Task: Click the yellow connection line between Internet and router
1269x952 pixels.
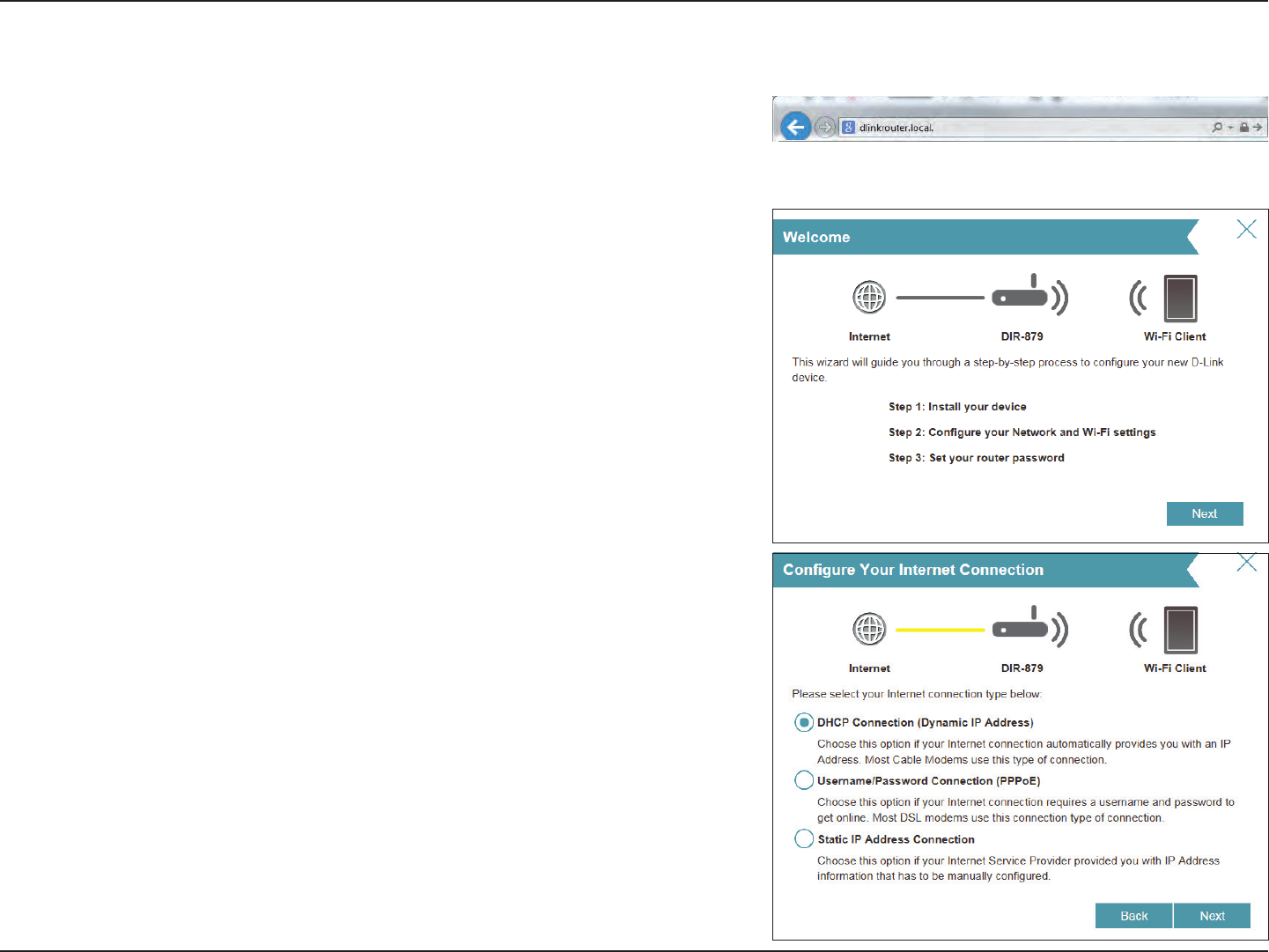Action: [x=940, y=630]
